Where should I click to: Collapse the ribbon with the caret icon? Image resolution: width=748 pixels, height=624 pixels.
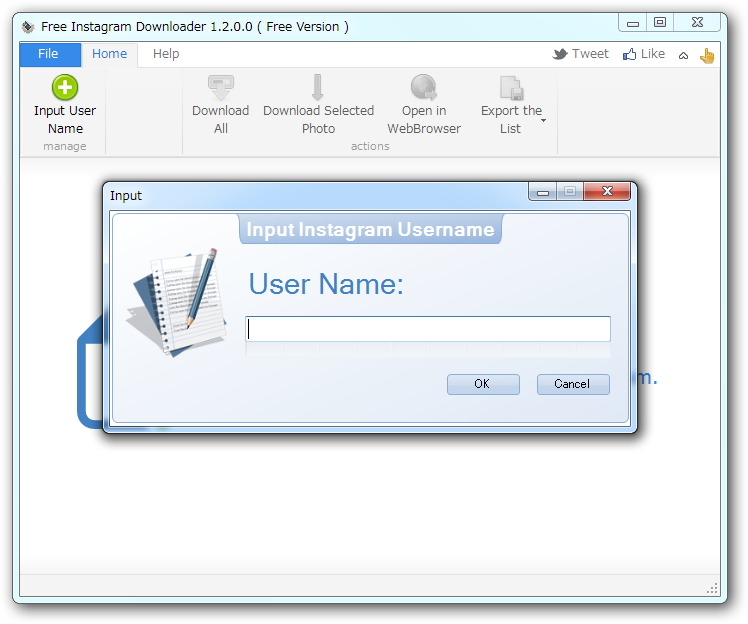coord(684,56)
